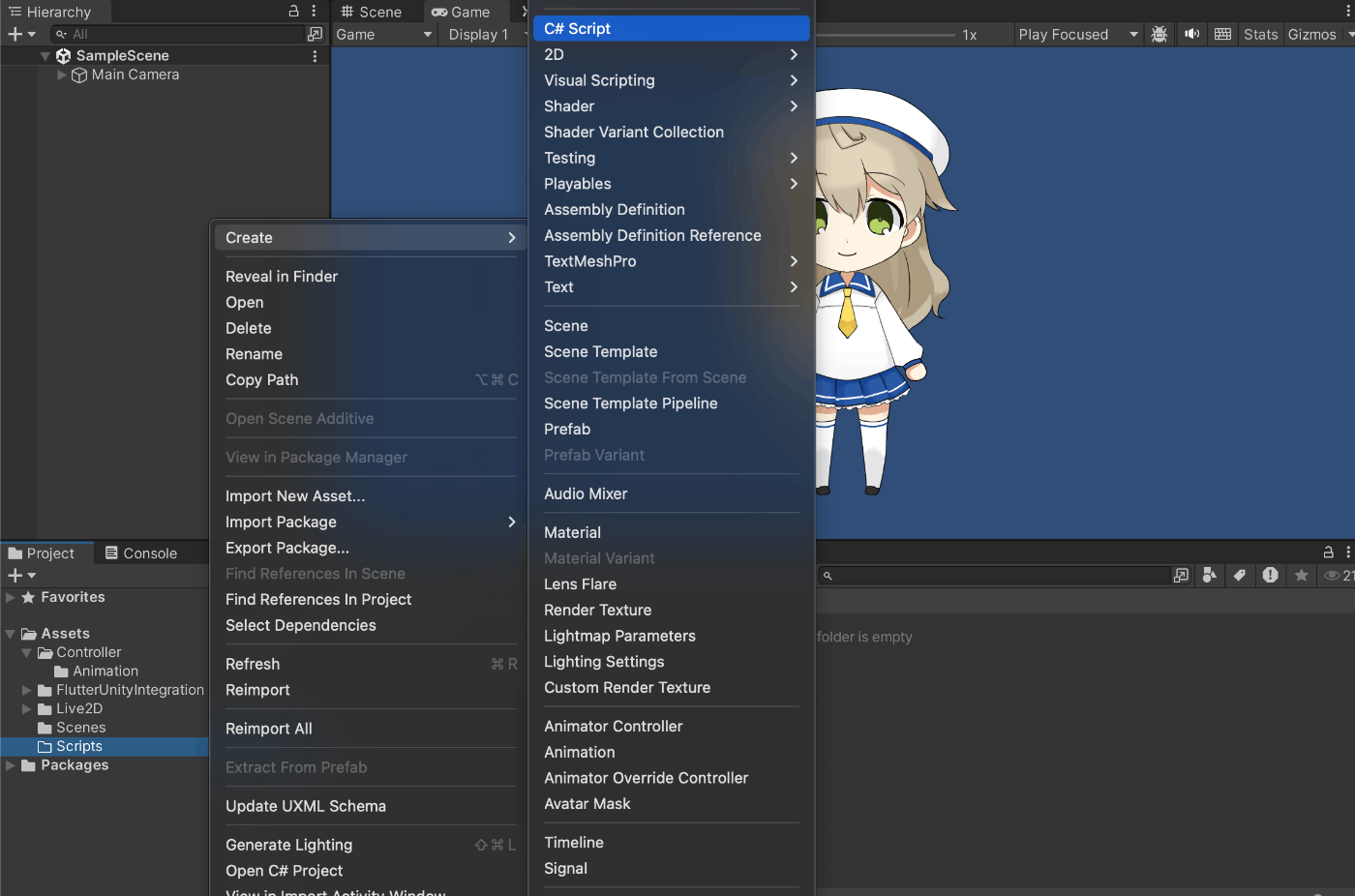Click the Search by Type shapes icon
Screen dimensions: 1355x896
1209,576
